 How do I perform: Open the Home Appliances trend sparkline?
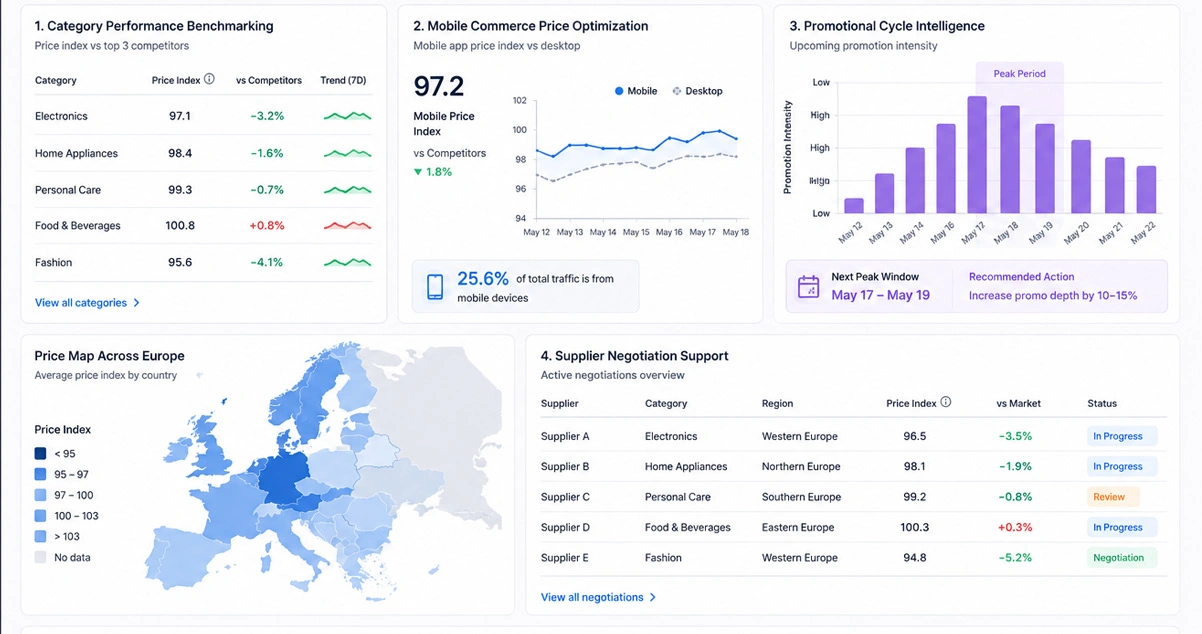[347, 153]
